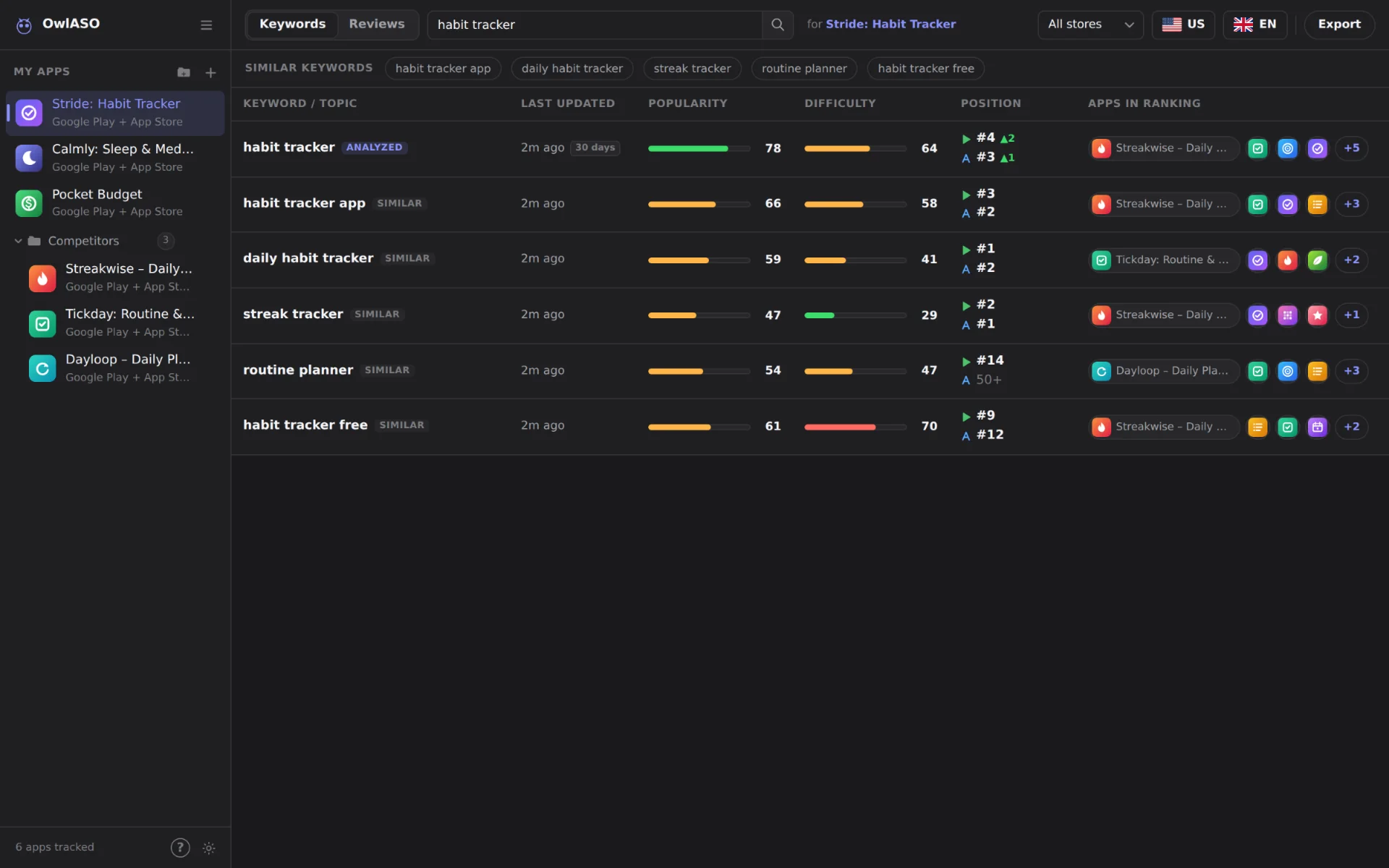Collapse the sidebar with the hamburger icon
The image size is (1389, 868).
tap(206, 25)
